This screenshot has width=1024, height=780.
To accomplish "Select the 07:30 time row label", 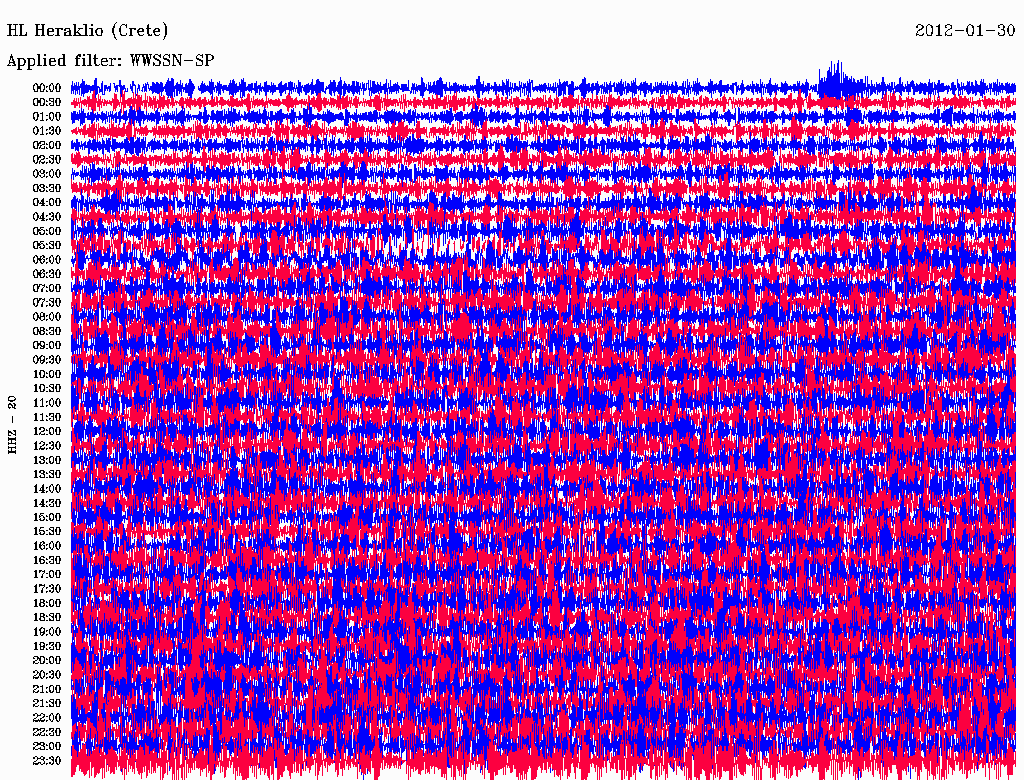I will (x=47, y=302).
